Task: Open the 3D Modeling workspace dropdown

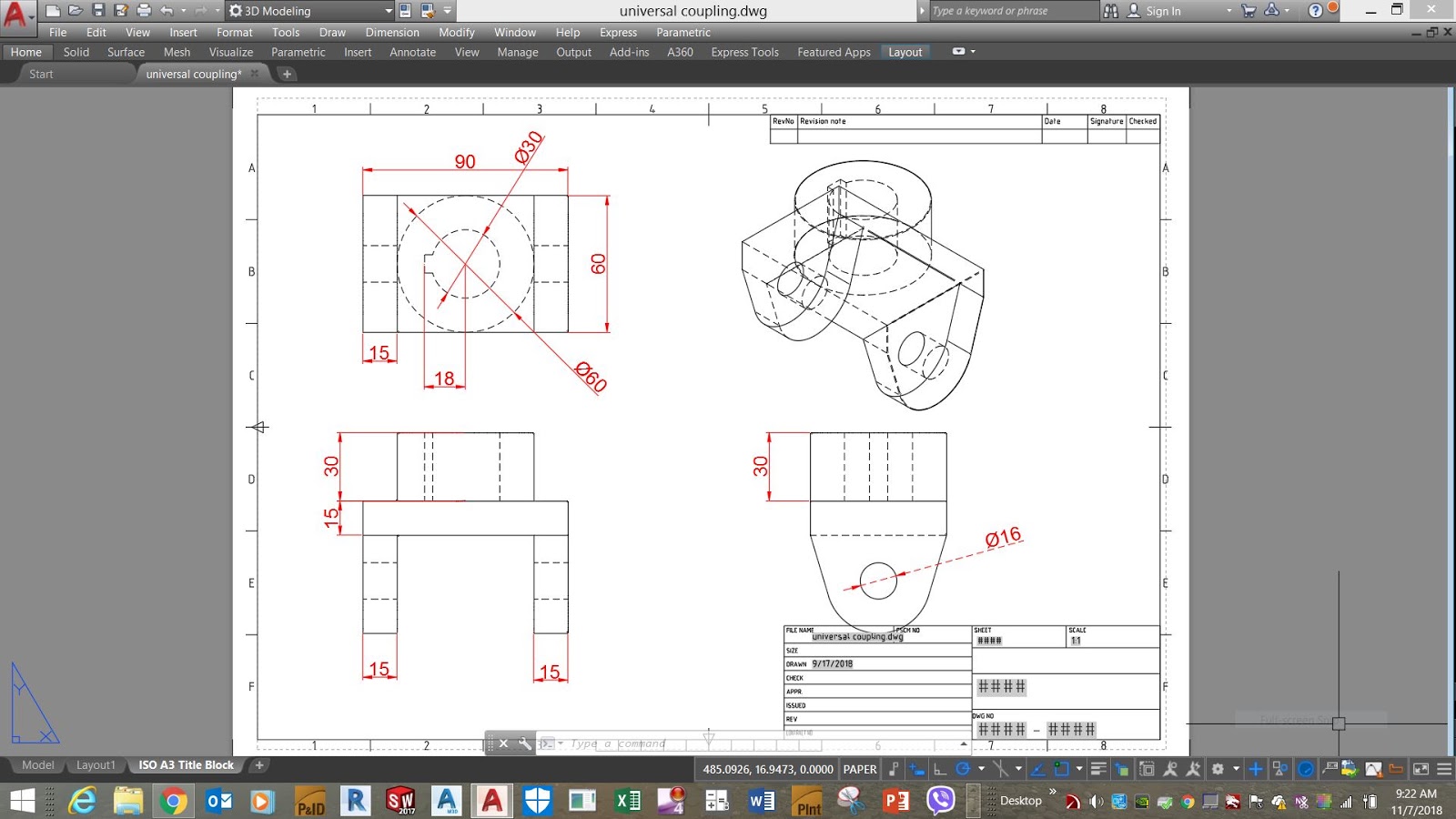Action: [387, 10]
